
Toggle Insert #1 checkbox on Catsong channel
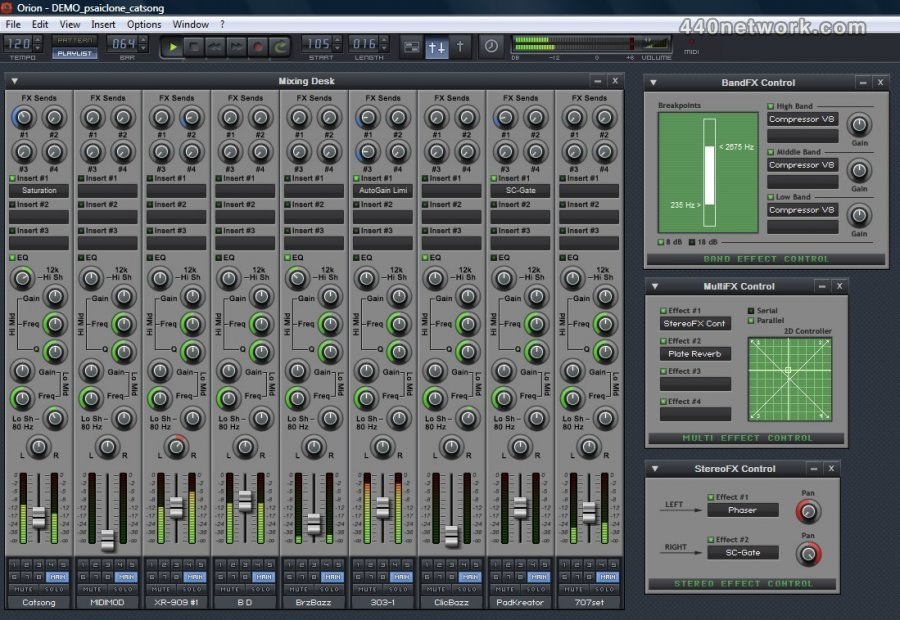[x=13, y=179]
